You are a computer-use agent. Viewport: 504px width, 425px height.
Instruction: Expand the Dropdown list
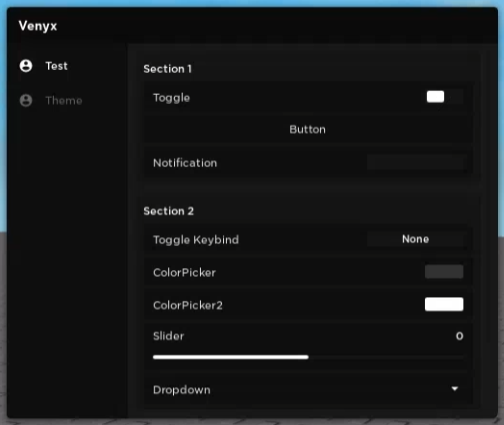[308, 389]
